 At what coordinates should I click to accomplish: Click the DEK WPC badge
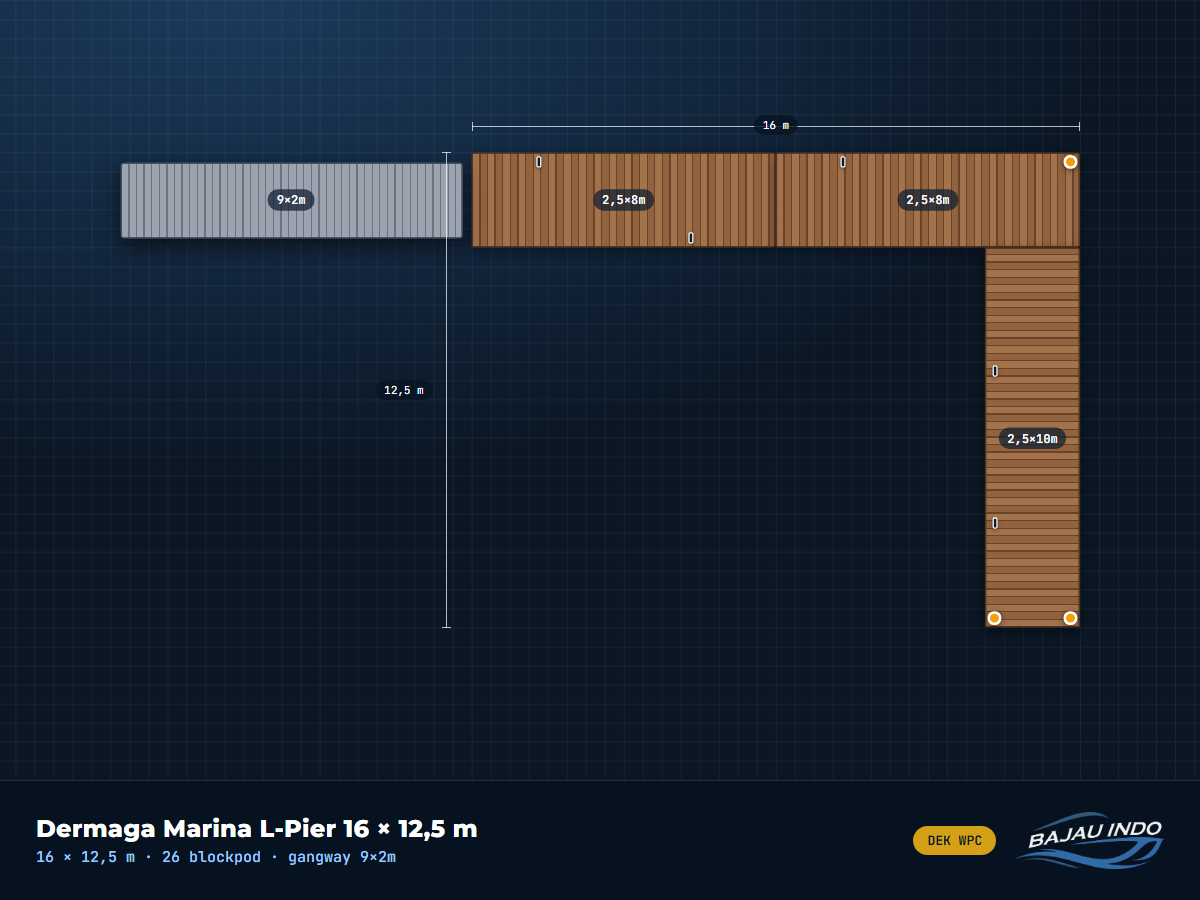coord(954,841)
